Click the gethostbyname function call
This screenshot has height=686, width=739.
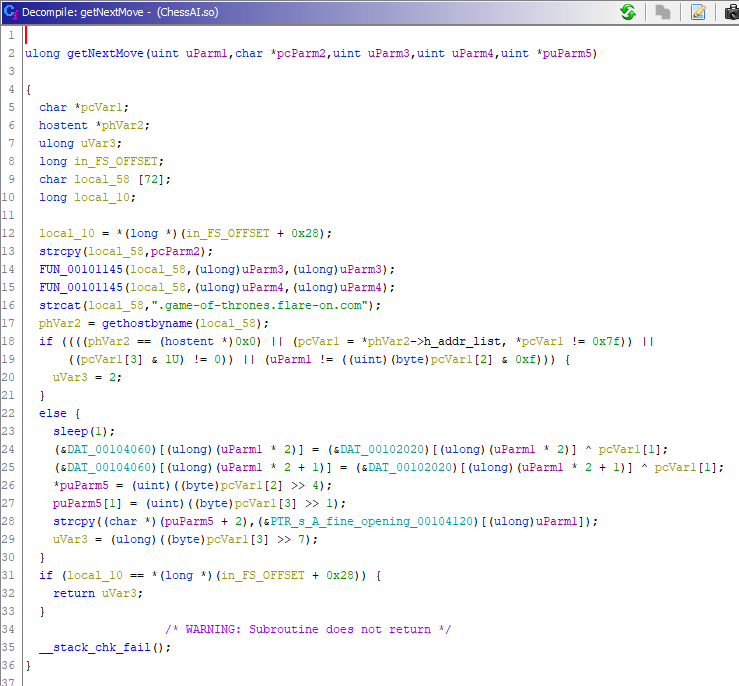[x=147, y=324]
